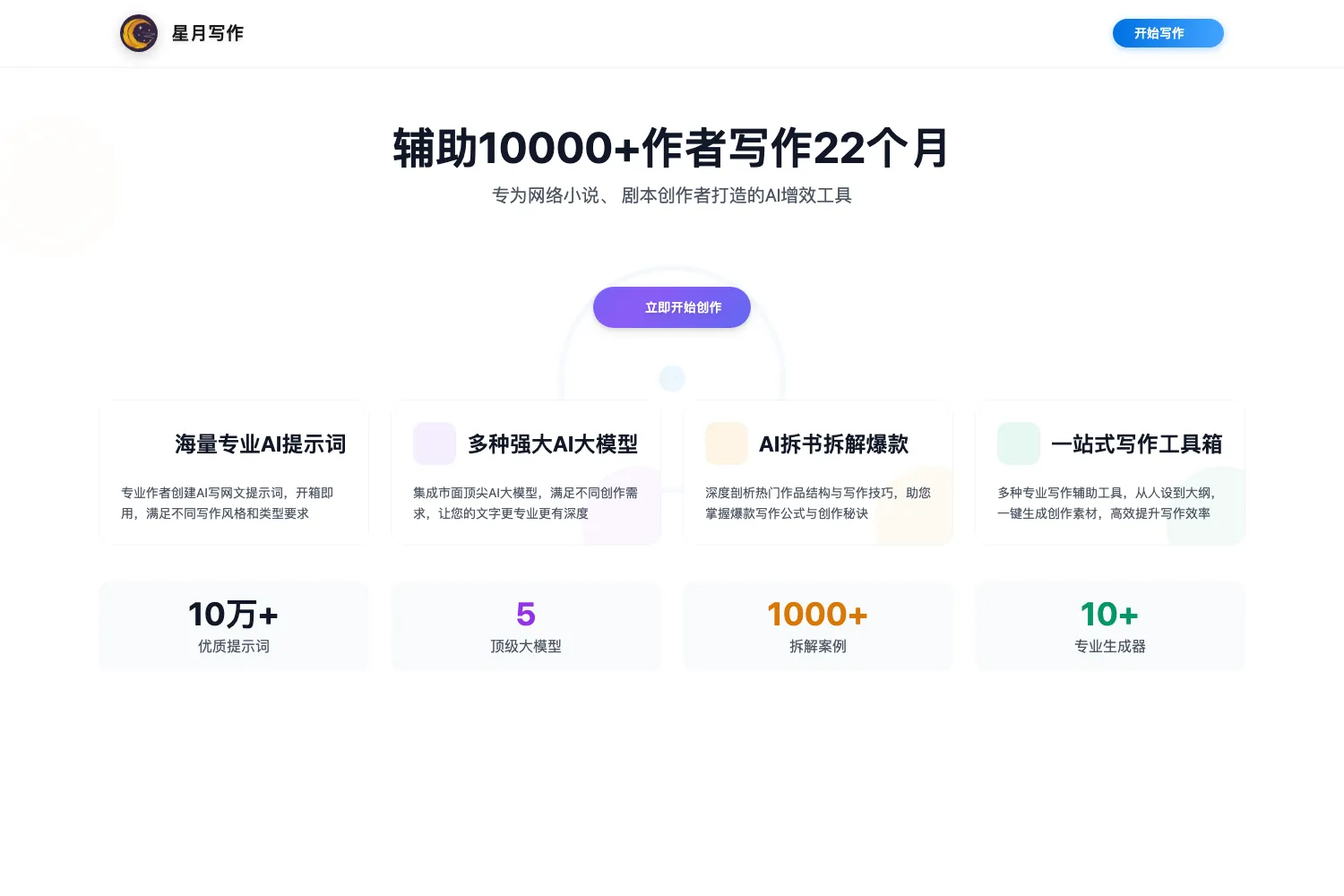This screenshot has height=896, width=1344.
Task: Click the 辅助10000+作者写作22个月 headline
Action: (x=672, y=148)
